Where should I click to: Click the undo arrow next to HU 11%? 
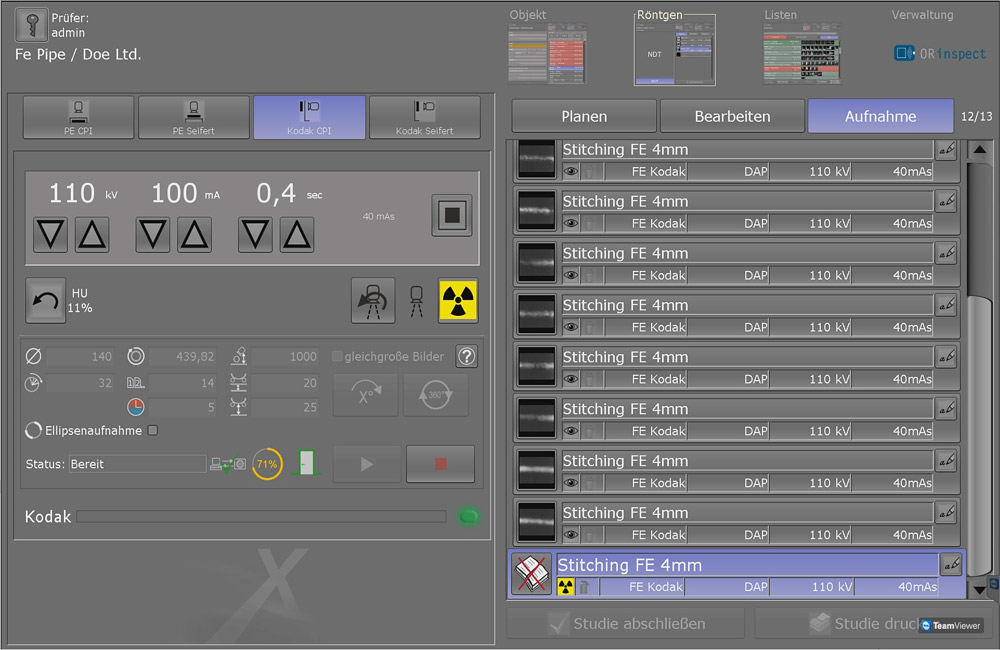click(45, 300)
